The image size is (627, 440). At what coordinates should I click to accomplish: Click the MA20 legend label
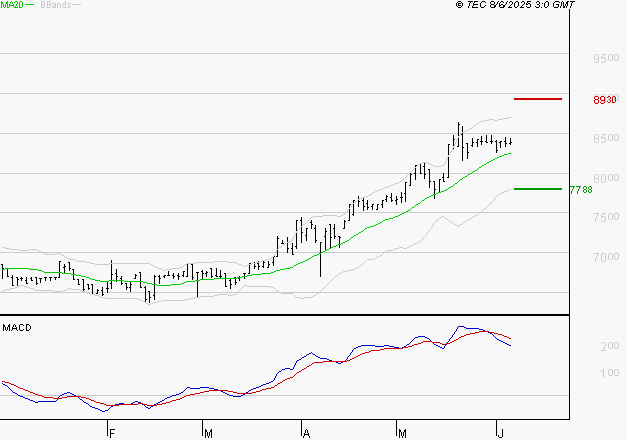pos(12,5)
